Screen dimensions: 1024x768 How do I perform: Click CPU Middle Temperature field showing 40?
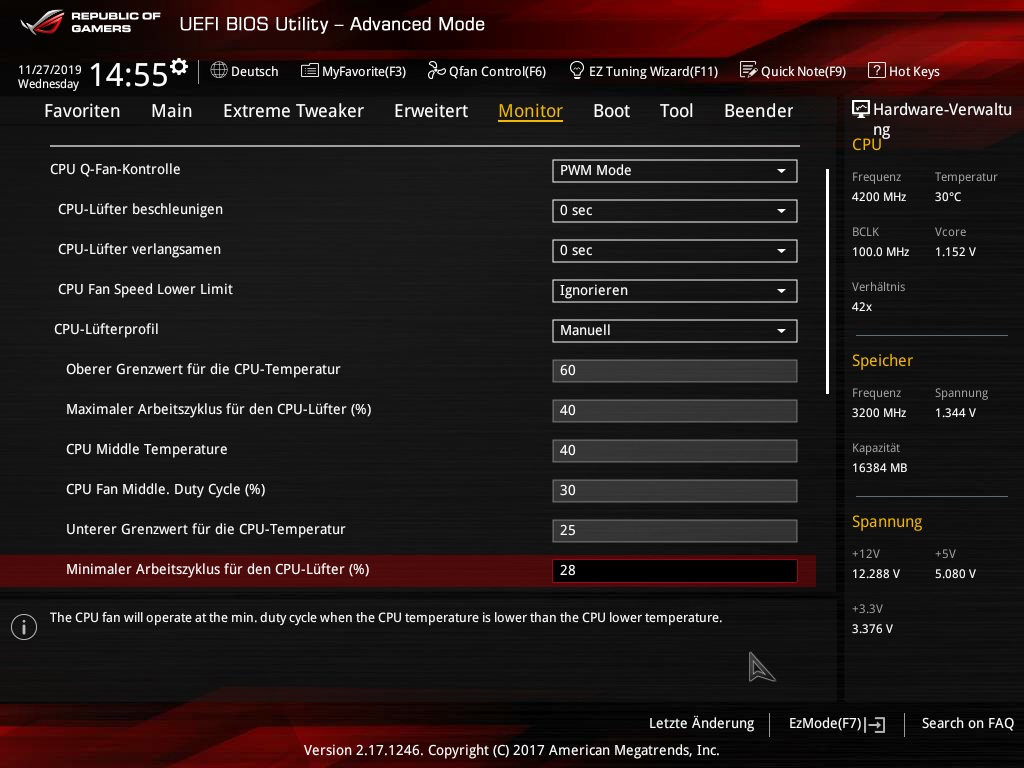[x=675, y=450]
